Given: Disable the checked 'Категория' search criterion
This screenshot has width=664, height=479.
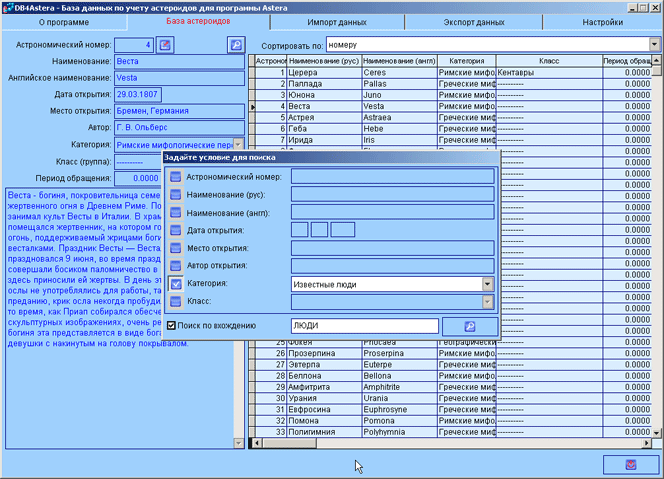Looking at the screenshot, I should pos(176,284).
